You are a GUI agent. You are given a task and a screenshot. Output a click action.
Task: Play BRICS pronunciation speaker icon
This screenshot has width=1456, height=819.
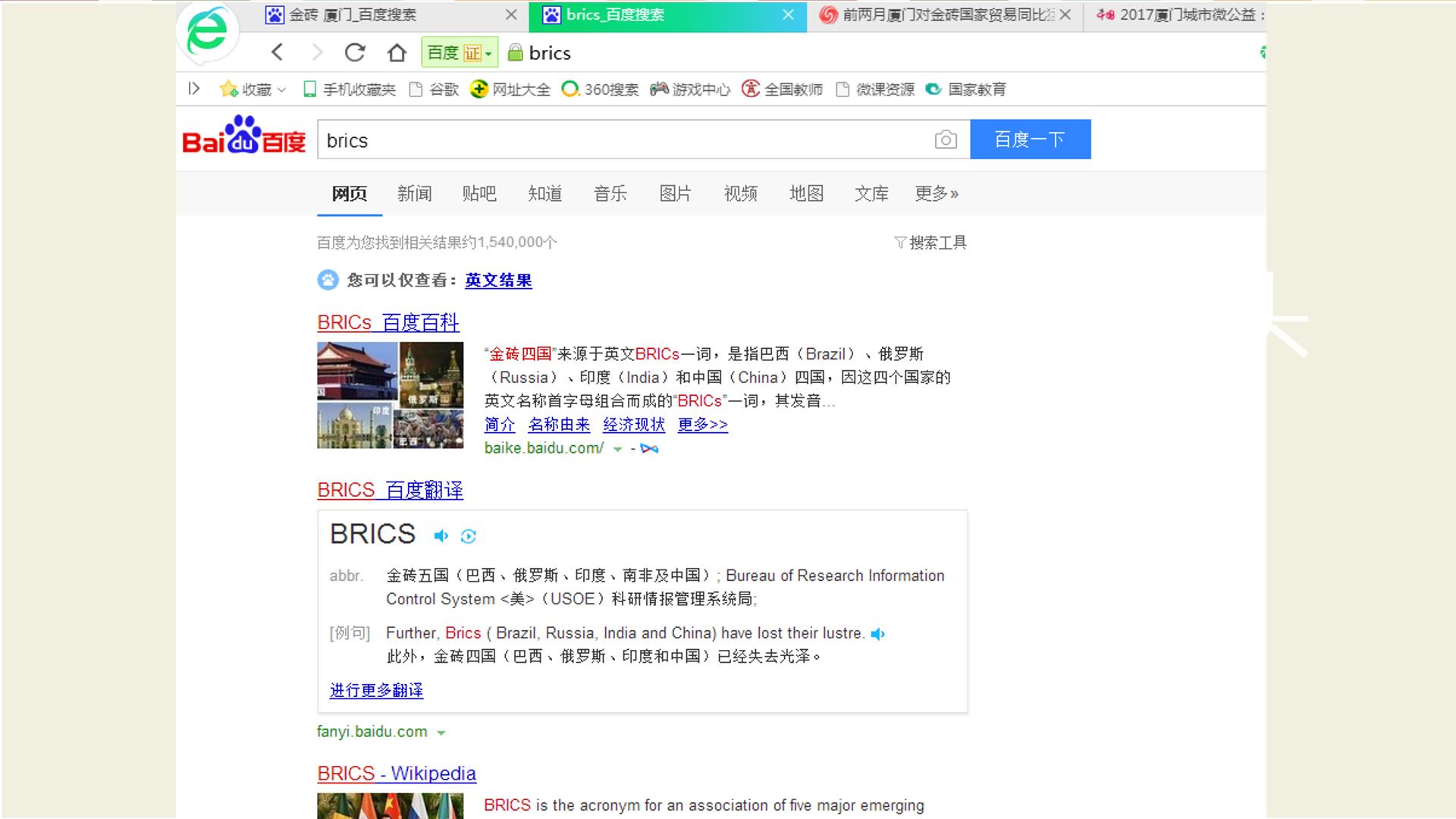(441, 536)
